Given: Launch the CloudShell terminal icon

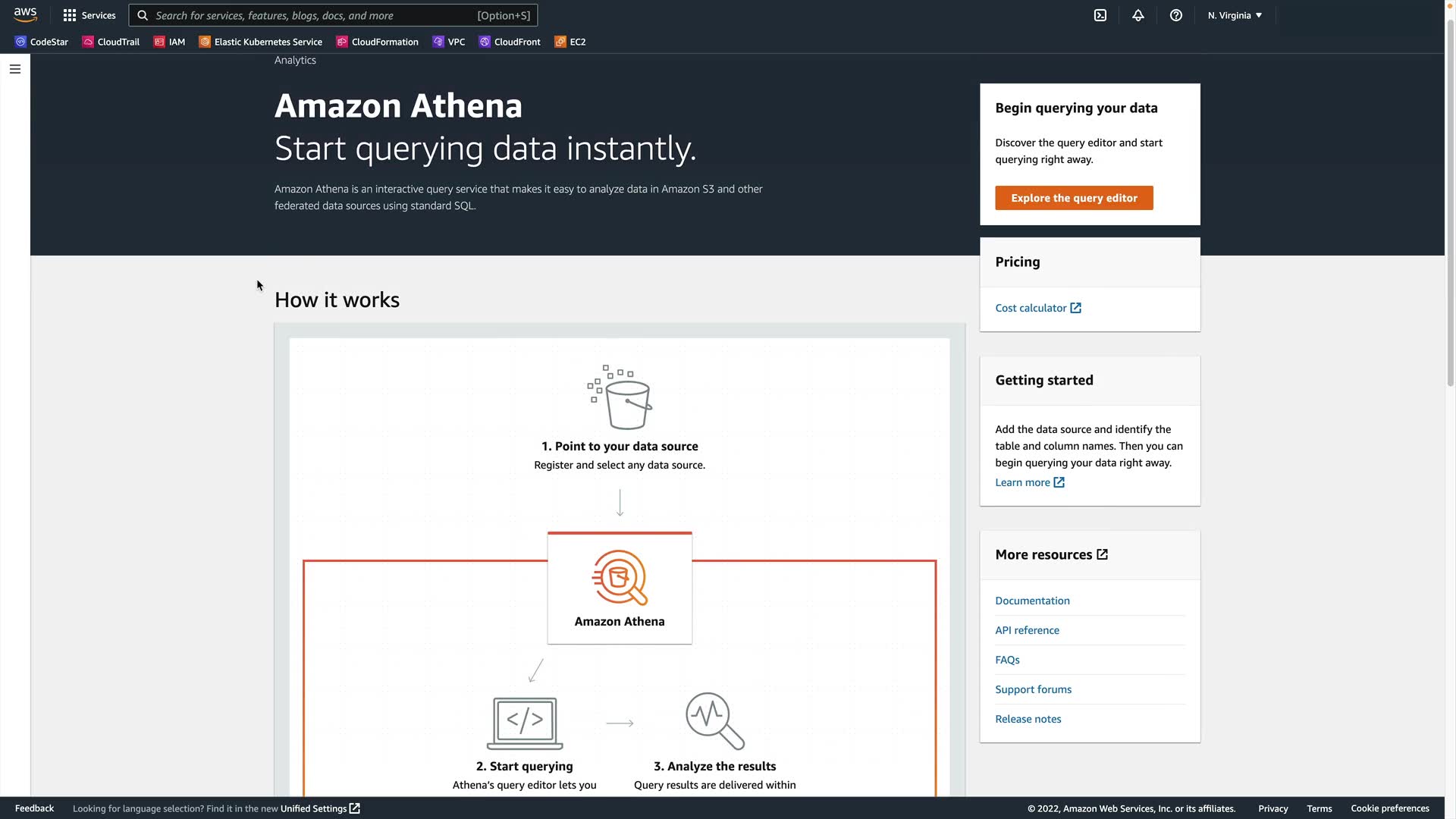Looking at the screenshot, I should [1100, 15].
